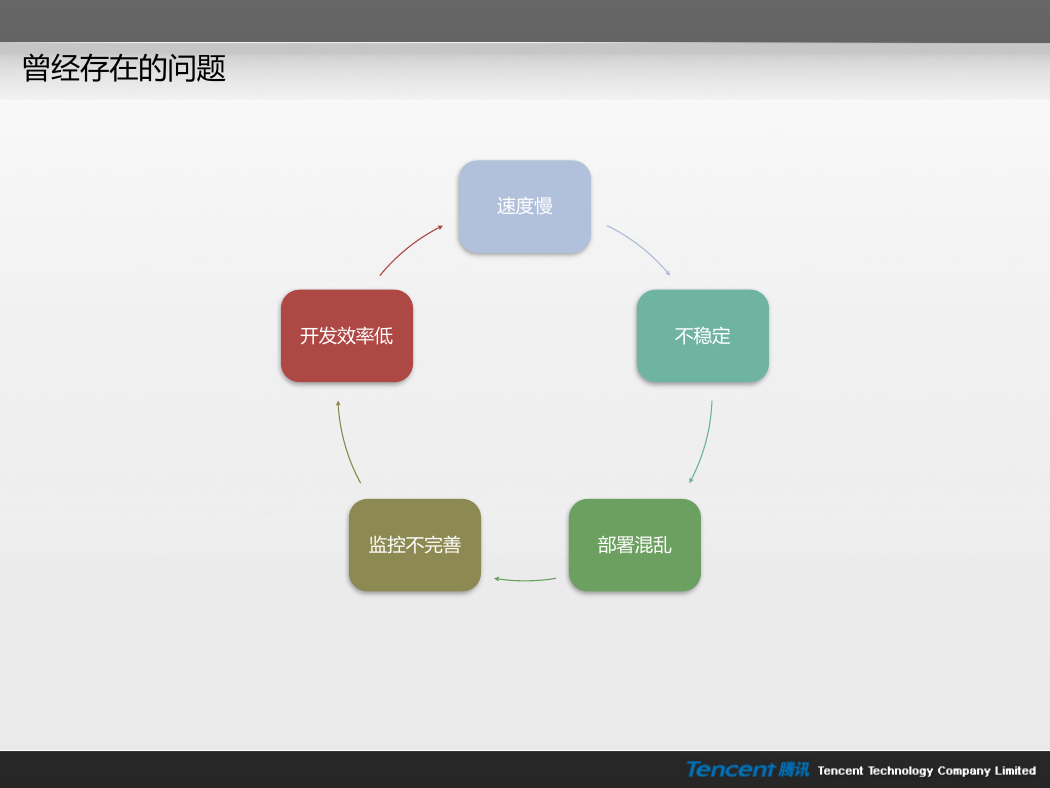Select the 监控不完善 box
This screenshot has height=788, width=1050.
point(415,545)
